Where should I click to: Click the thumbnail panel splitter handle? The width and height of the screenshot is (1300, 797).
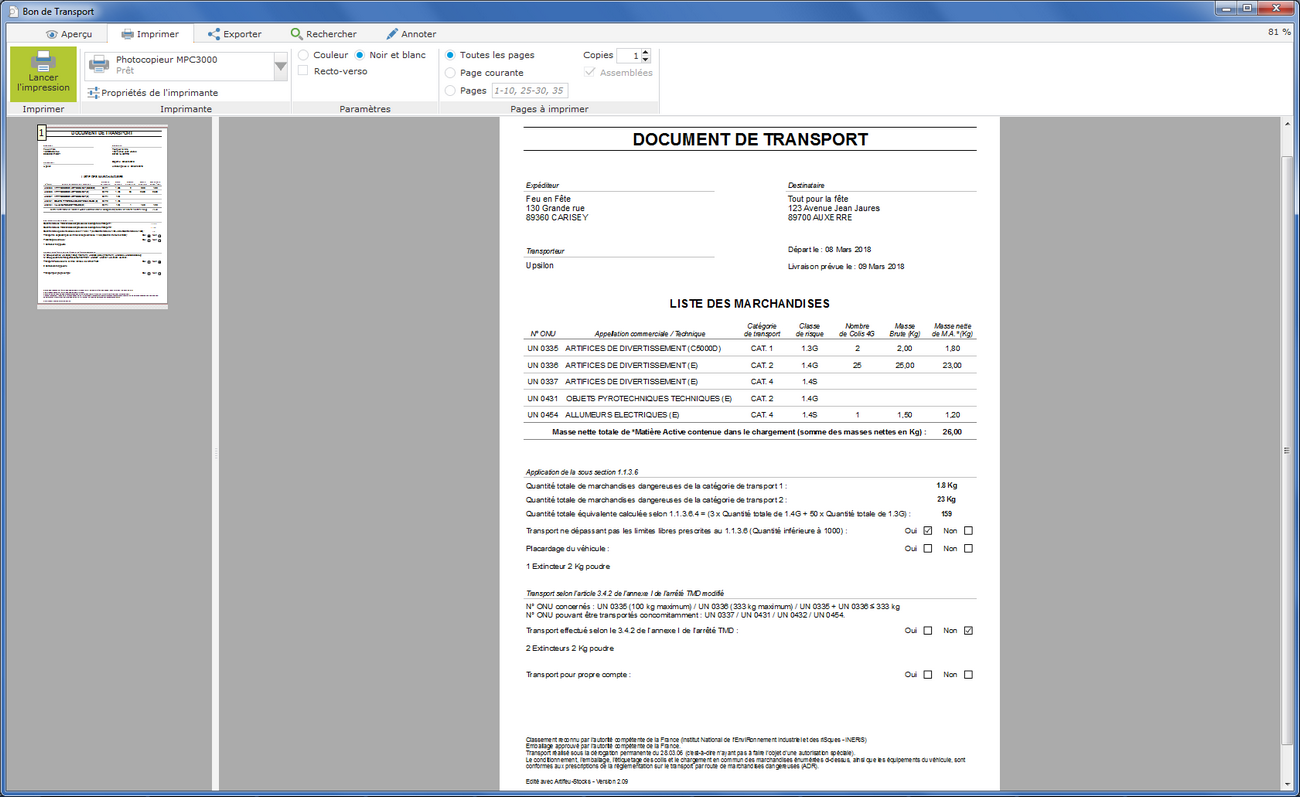tap(215, 452)
